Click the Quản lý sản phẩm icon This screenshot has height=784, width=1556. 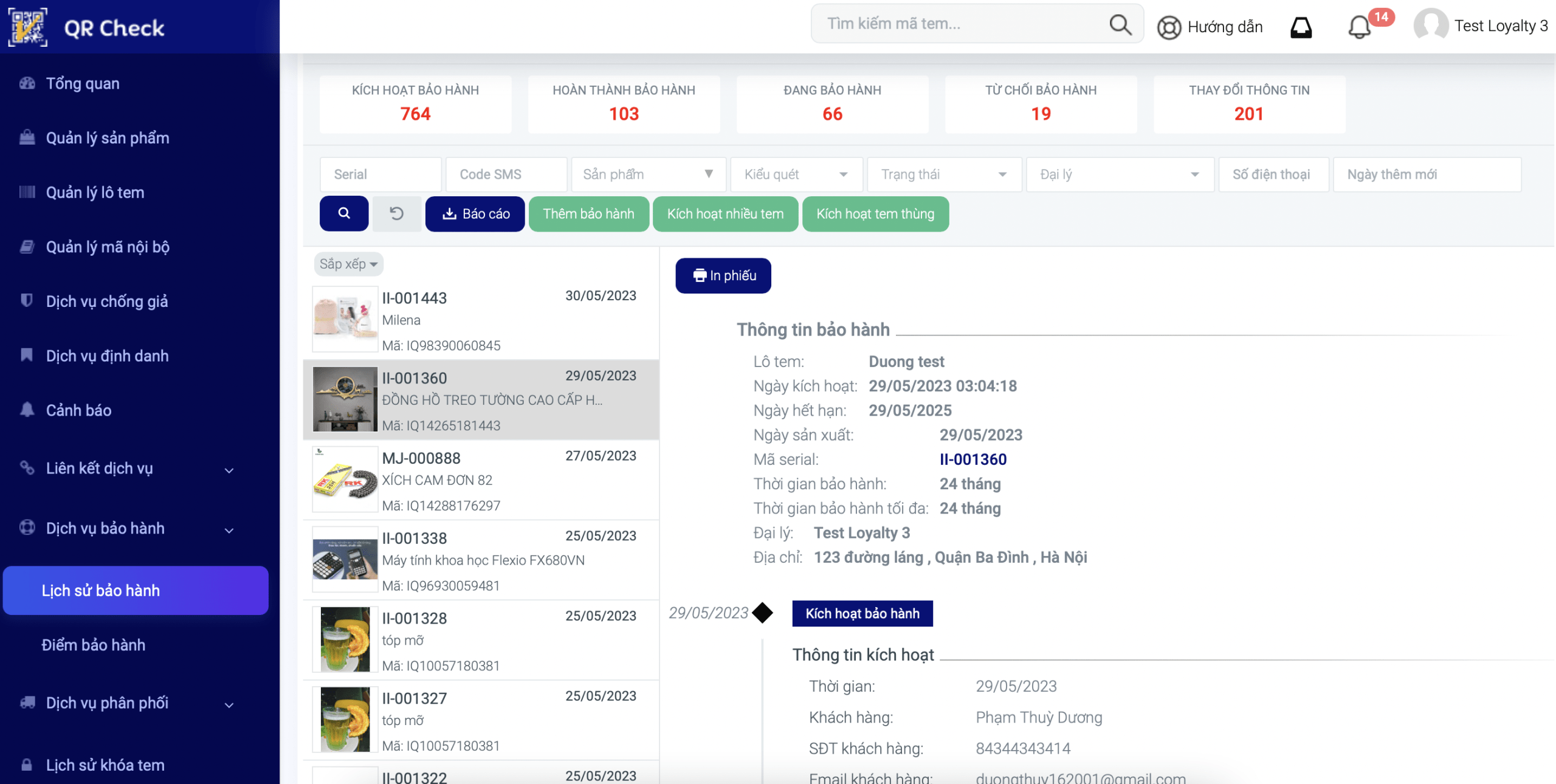[27, 137]
